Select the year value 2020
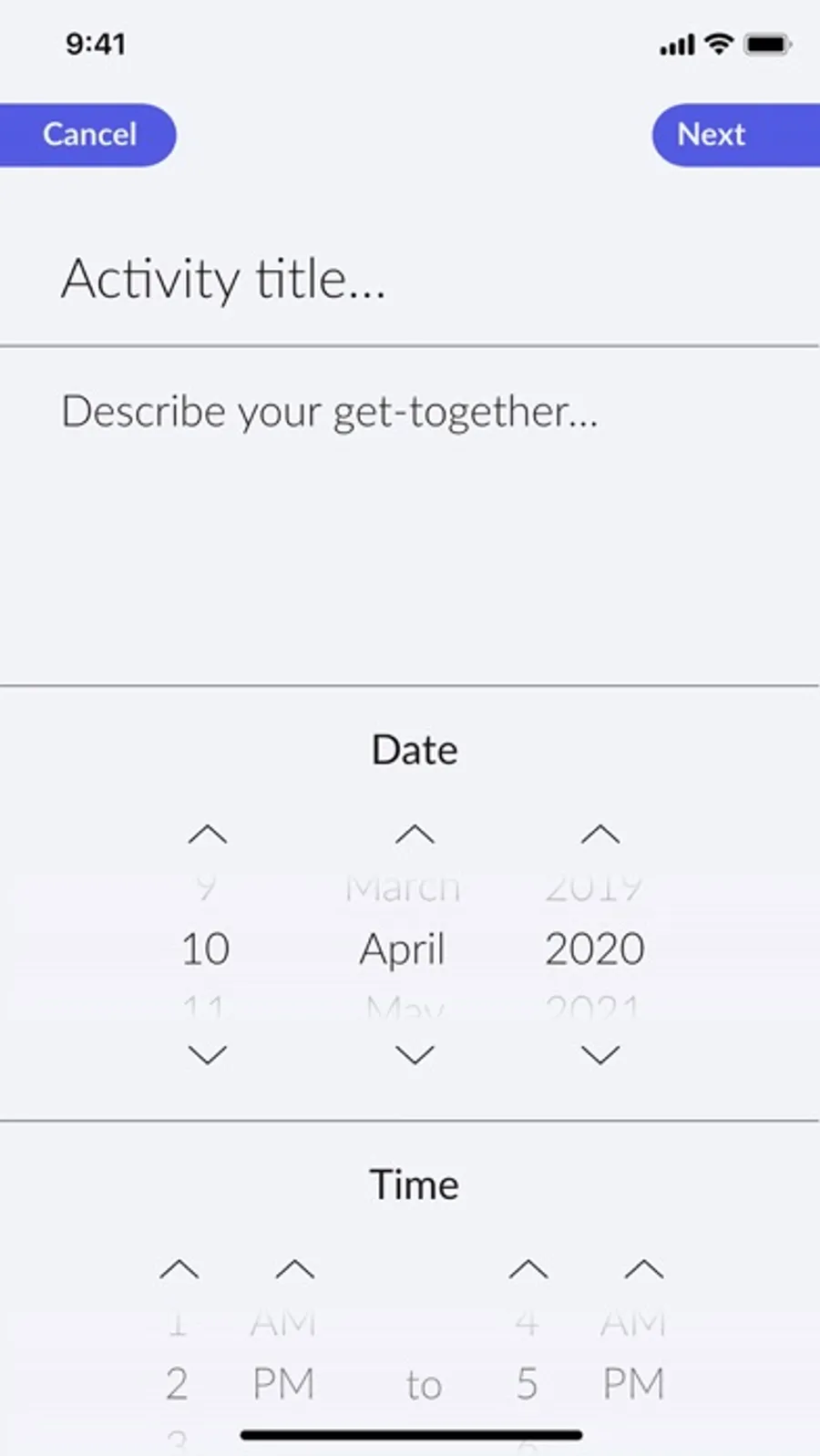 coord(595,948)
